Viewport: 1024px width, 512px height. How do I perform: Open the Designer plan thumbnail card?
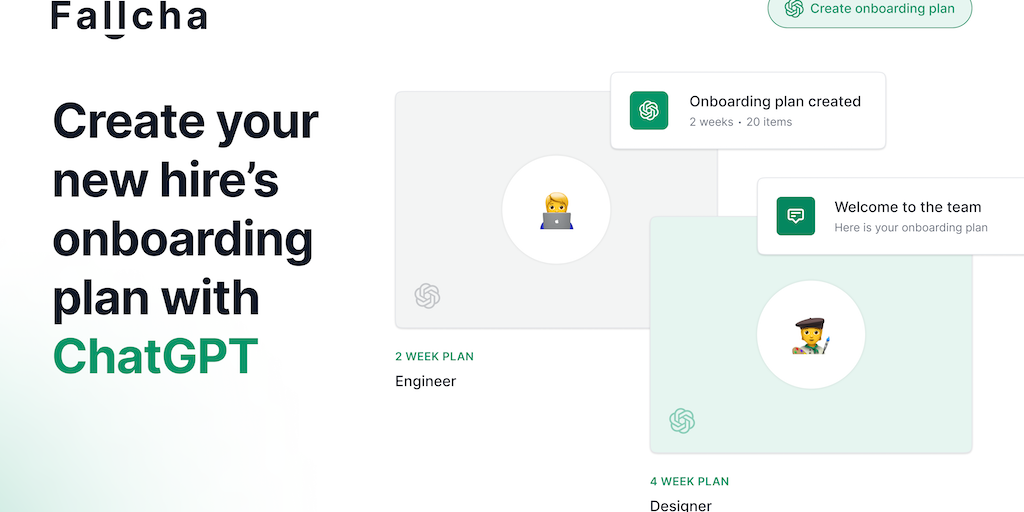(811, 335)
